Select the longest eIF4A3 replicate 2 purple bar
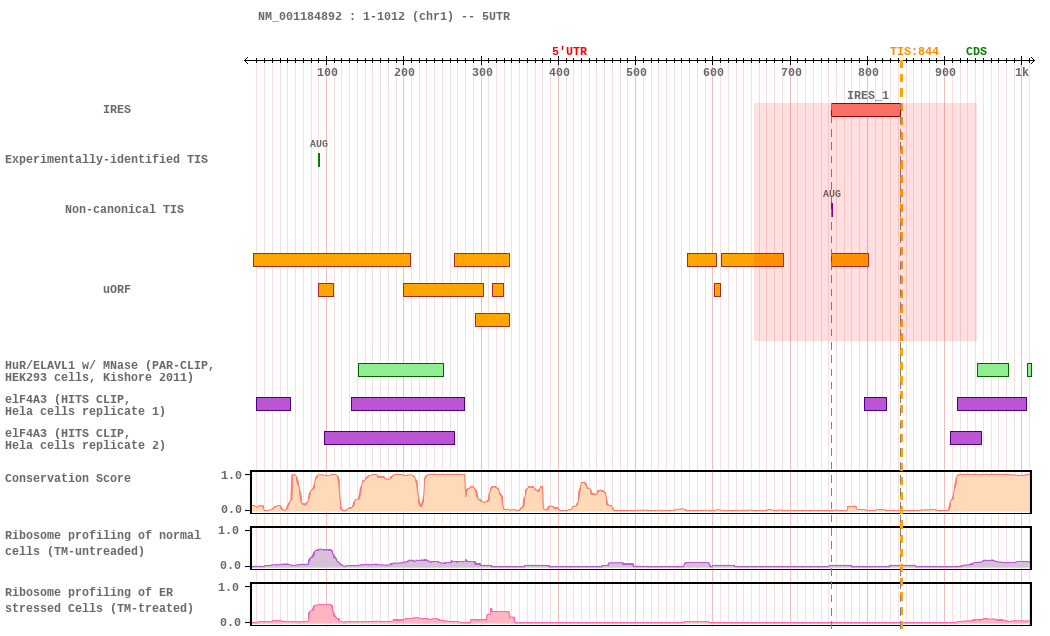 click(x=389, y=438)
